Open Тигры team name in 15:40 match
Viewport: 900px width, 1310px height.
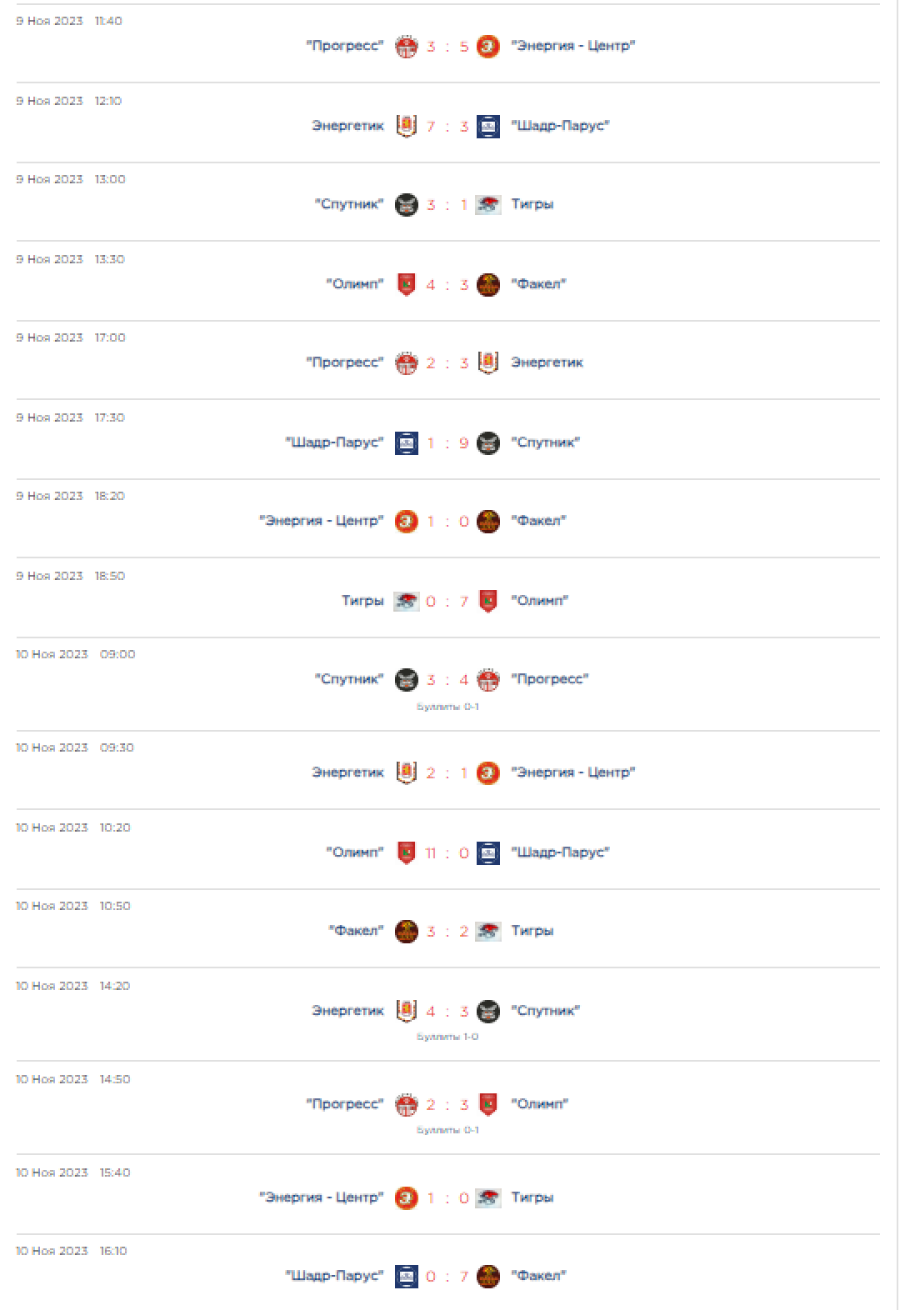(x=532, y=1198)
